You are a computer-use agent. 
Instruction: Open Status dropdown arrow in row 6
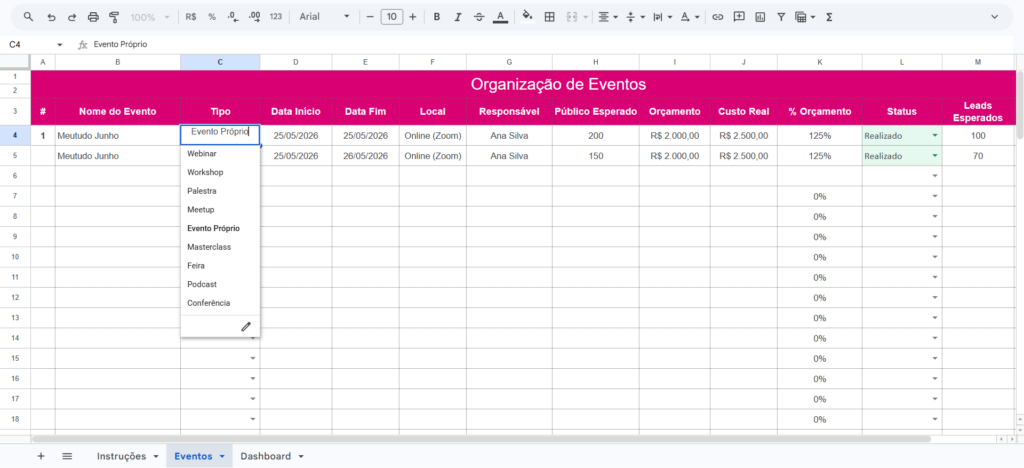(935, 176)
